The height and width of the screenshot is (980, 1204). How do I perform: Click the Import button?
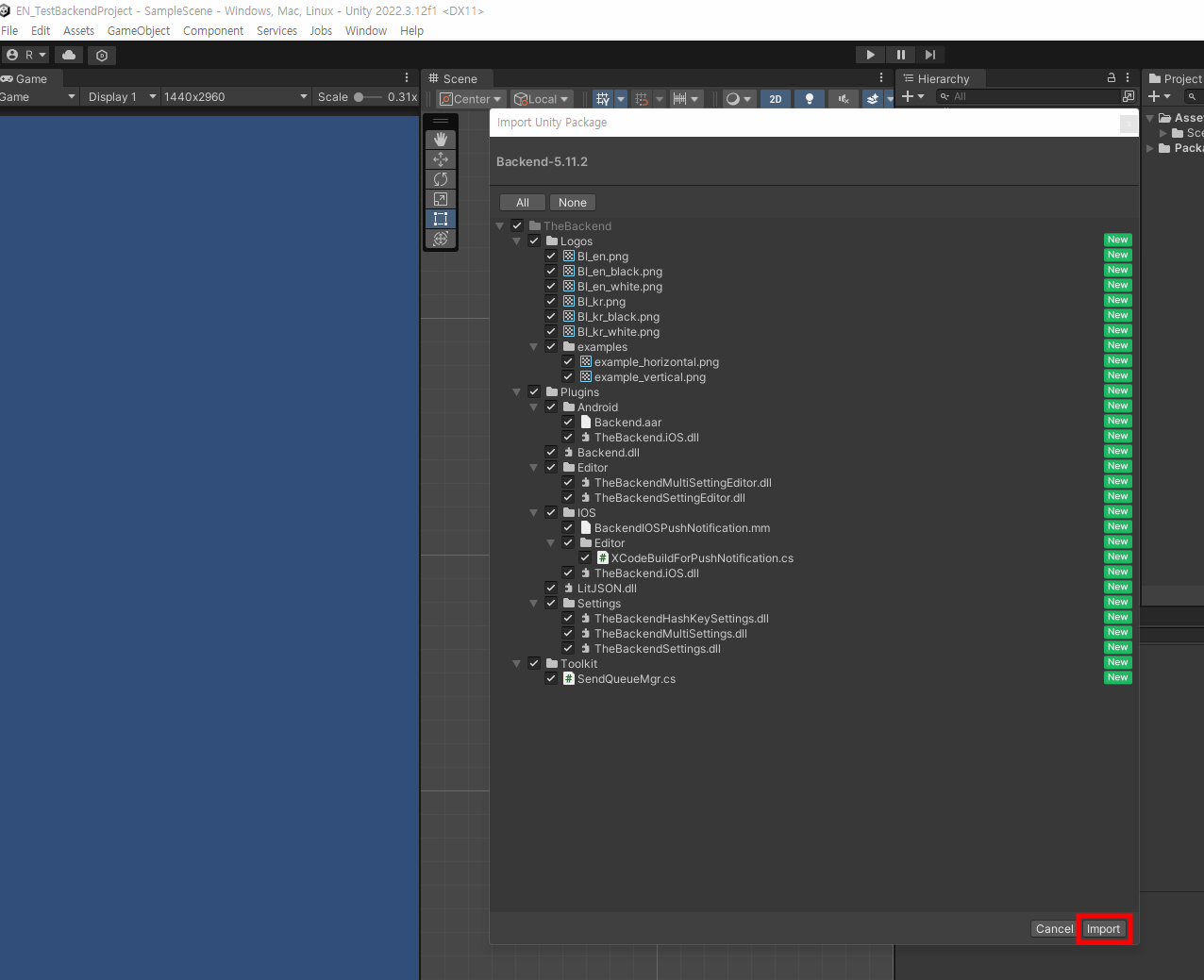pos(1103,929)
